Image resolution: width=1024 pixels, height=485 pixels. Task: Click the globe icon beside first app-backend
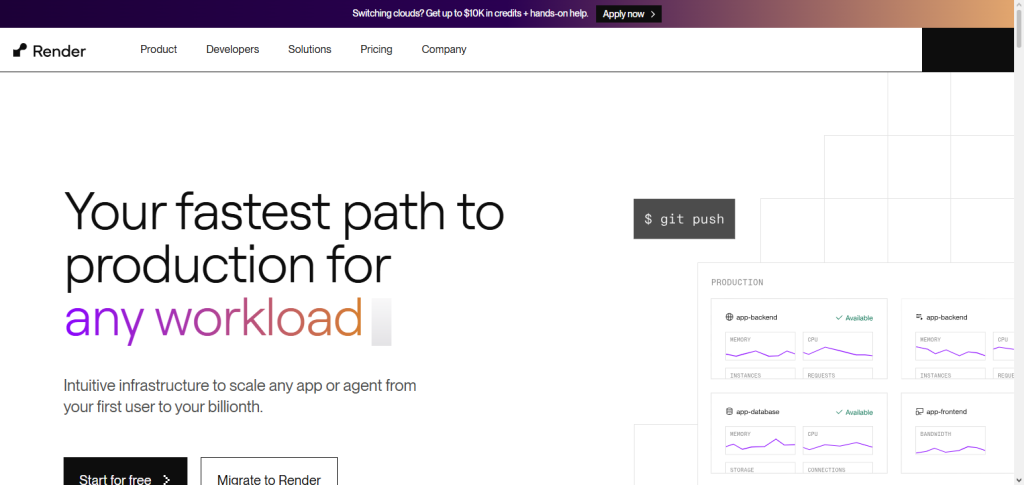pos(729,317)
